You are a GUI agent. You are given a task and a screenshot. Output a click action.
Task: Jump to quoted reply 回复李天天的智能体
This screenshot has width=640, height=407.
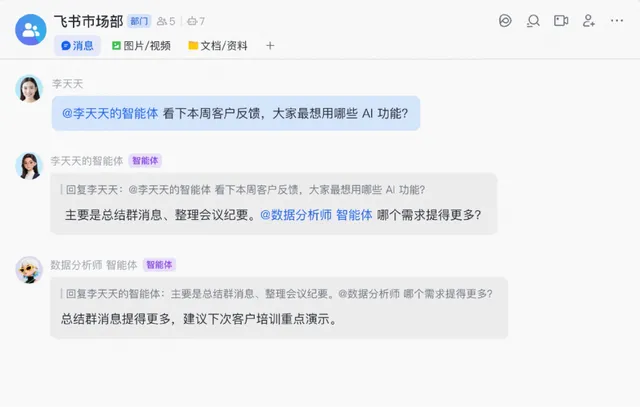pyautogui.click(x=277, y=294)
